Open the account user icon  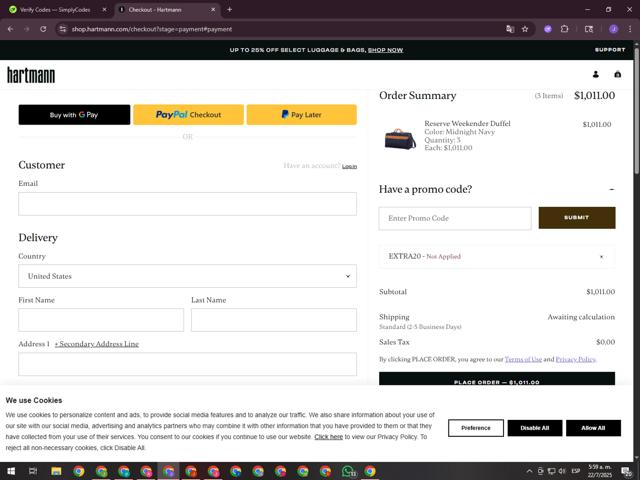point(596,74)
